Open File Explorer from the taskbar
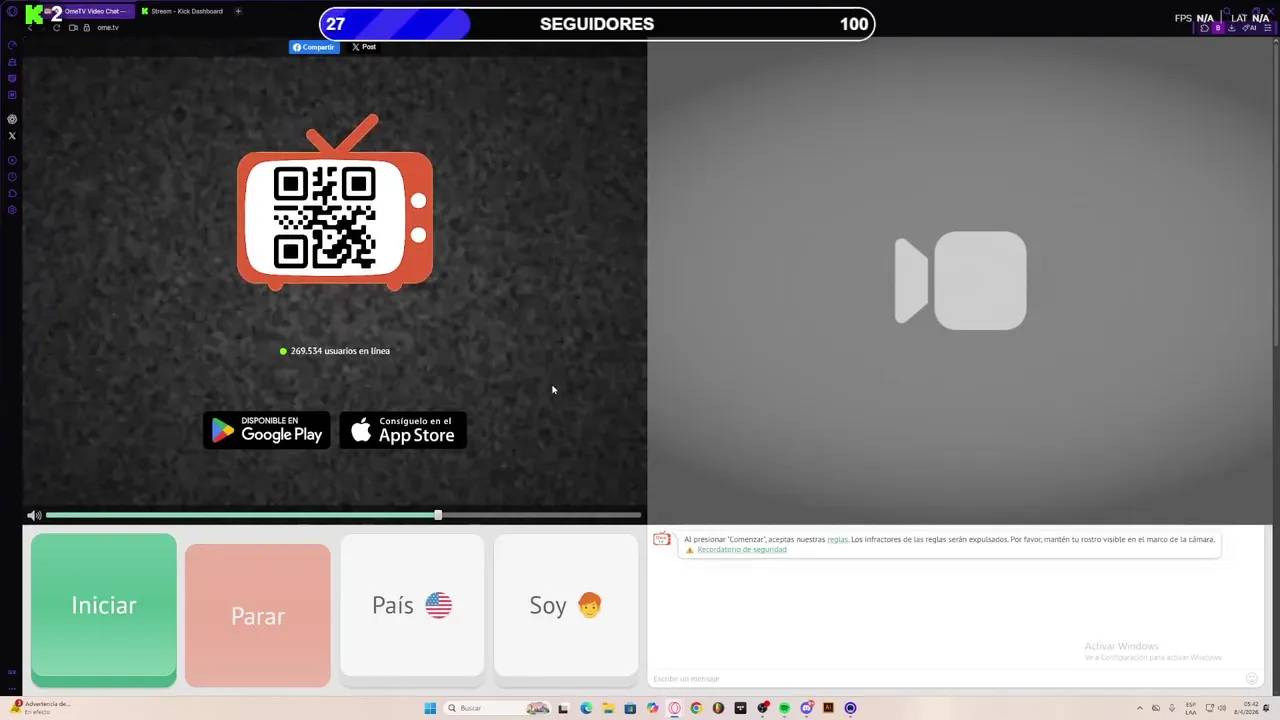 608,708
